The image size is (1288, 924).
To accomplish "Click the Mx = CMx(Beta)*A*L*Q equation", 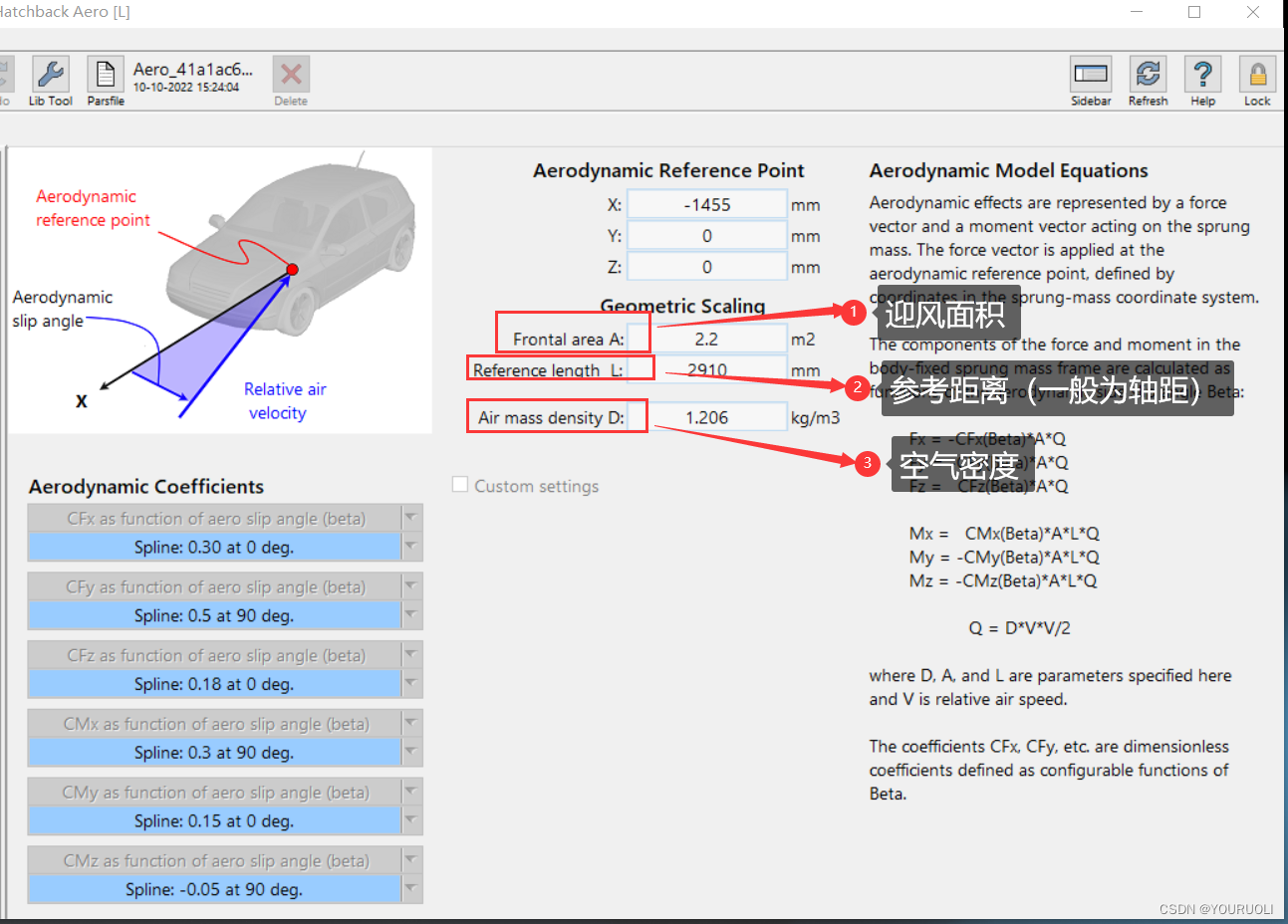I will 1004,534.
